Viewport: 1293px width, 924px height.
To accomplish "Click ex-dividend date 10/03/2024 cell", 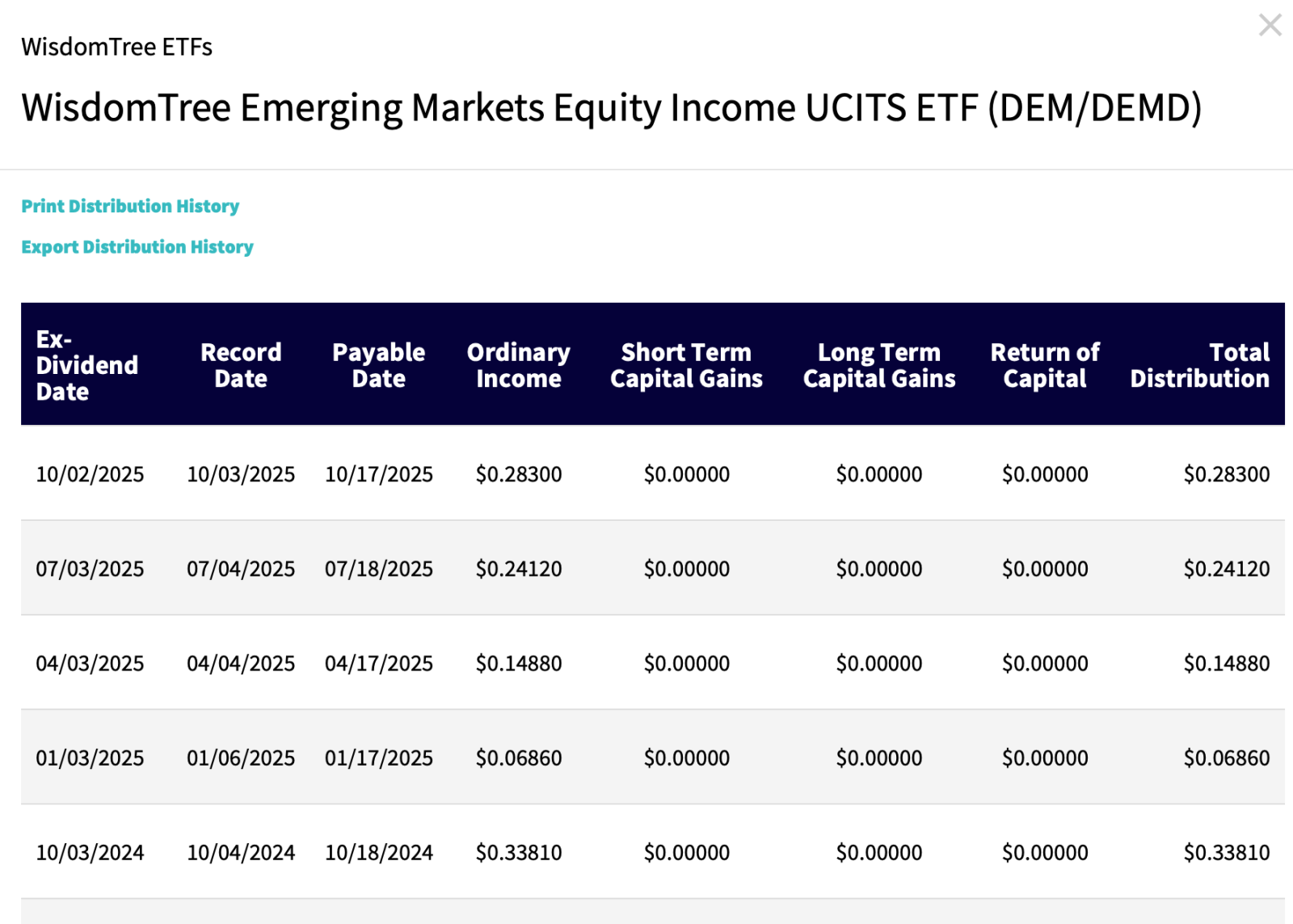I will pyautogui.click(x=90, y=852).
